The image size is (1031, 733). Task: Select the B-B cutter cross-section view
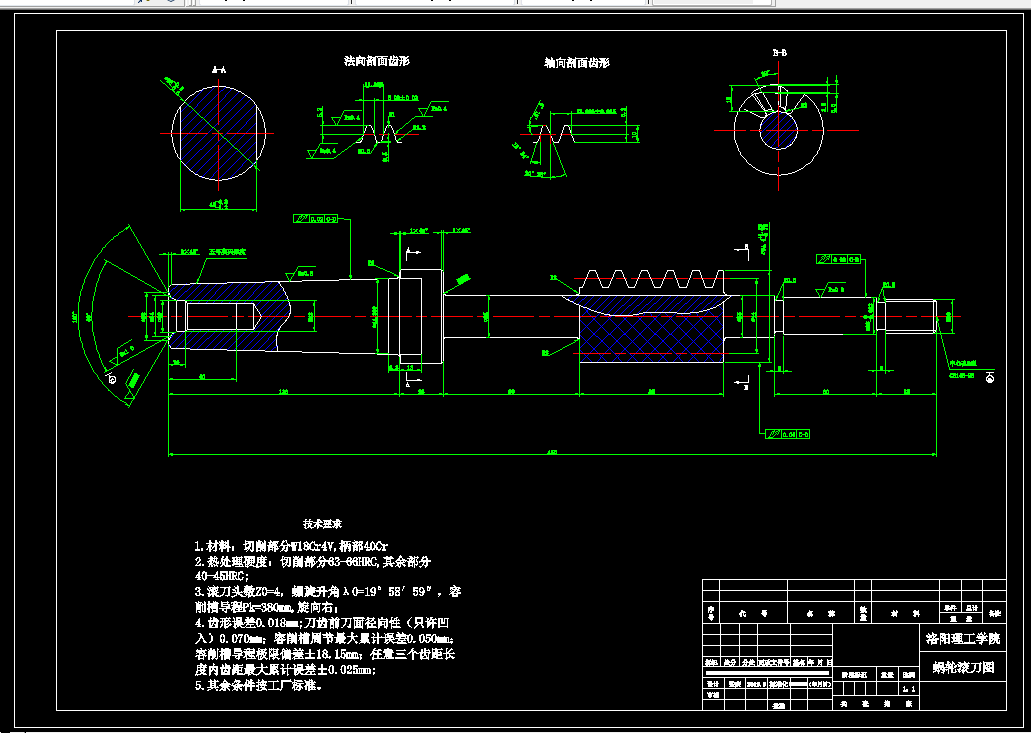coord(779,130)
